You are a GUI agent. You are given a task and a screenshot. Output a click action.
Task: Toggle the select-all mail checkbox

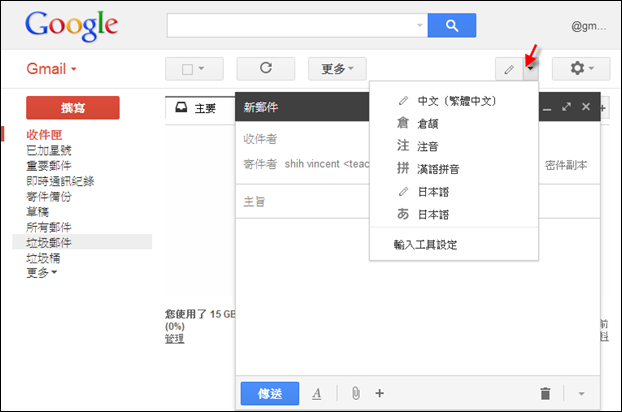coord(187,69)
